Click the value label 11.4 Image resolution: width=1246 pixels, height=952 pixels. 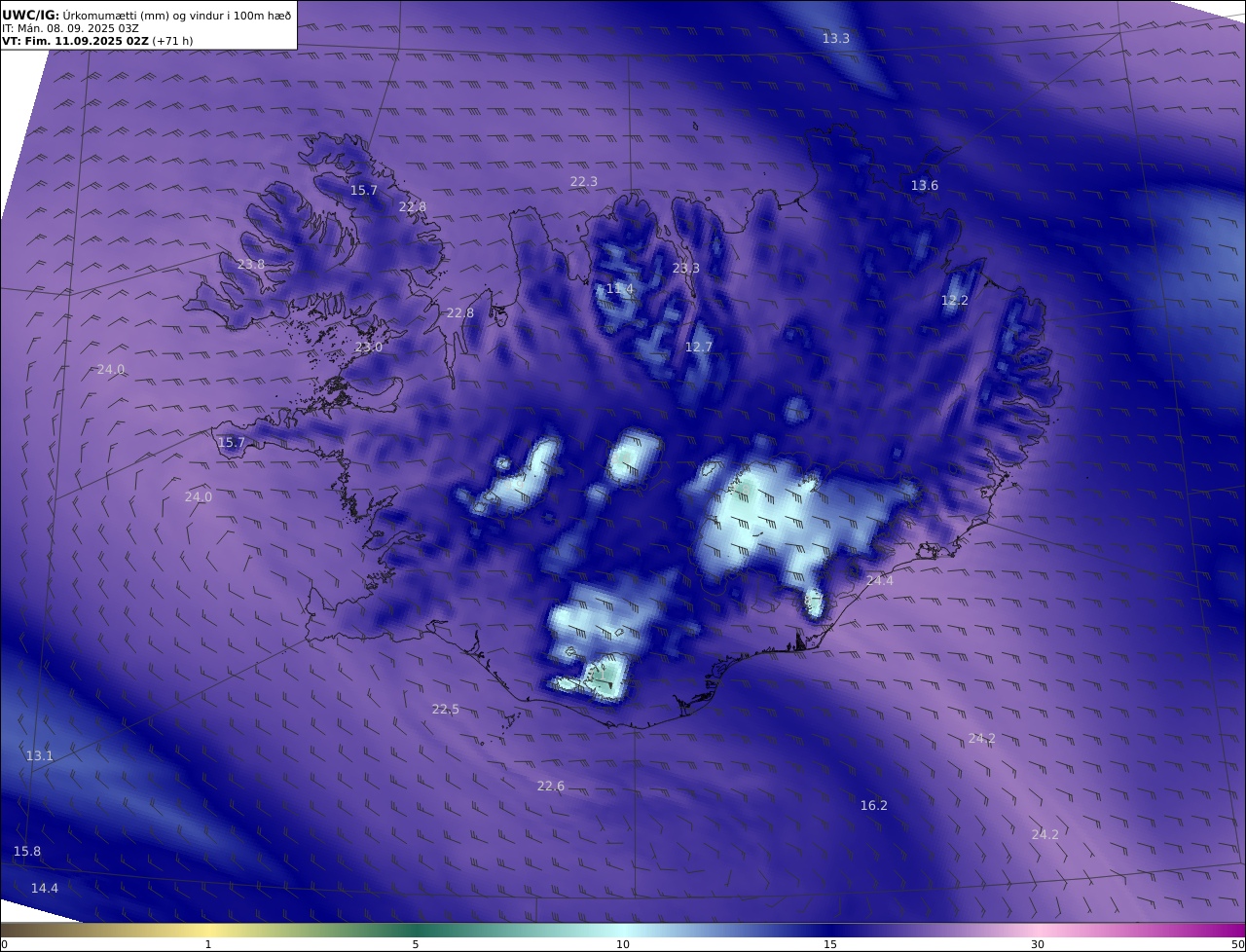point(620,288)
